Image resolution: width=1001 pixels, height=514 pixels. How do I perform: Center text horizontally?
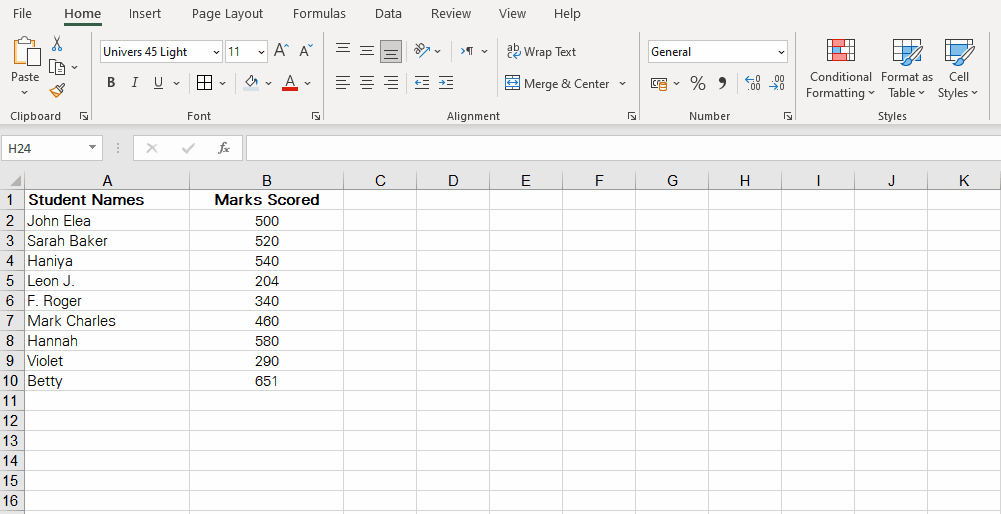pyautogui.click(x=366, y=82)
